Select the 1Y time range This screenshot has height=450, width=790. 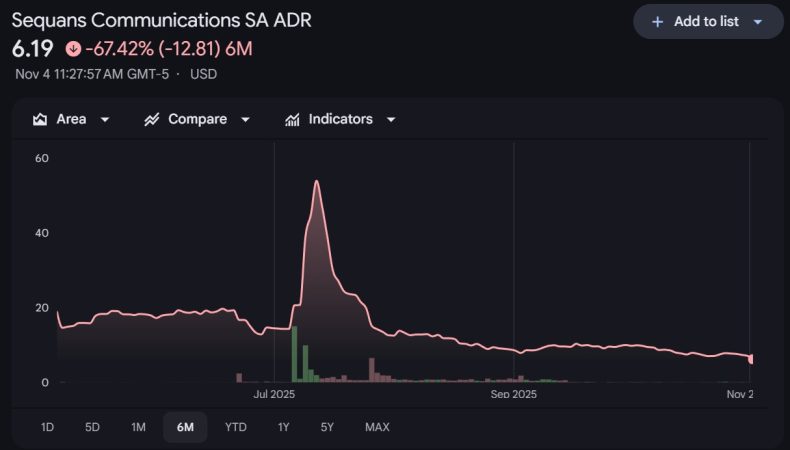pos(283,427)
